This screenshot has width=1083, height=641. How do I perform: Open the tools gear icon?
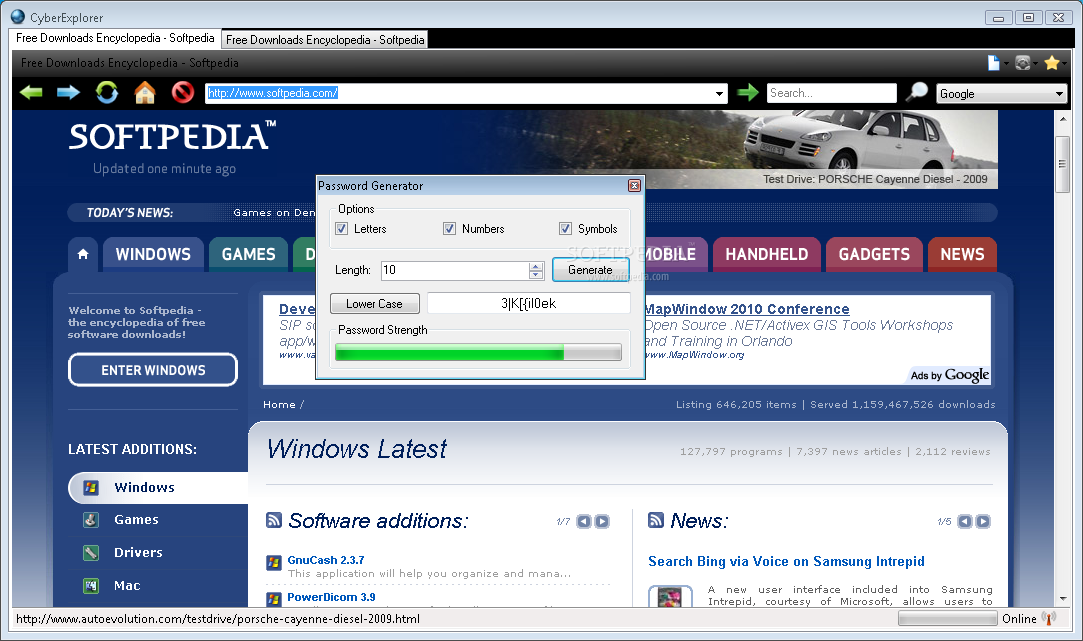[x=1023, y=63]
